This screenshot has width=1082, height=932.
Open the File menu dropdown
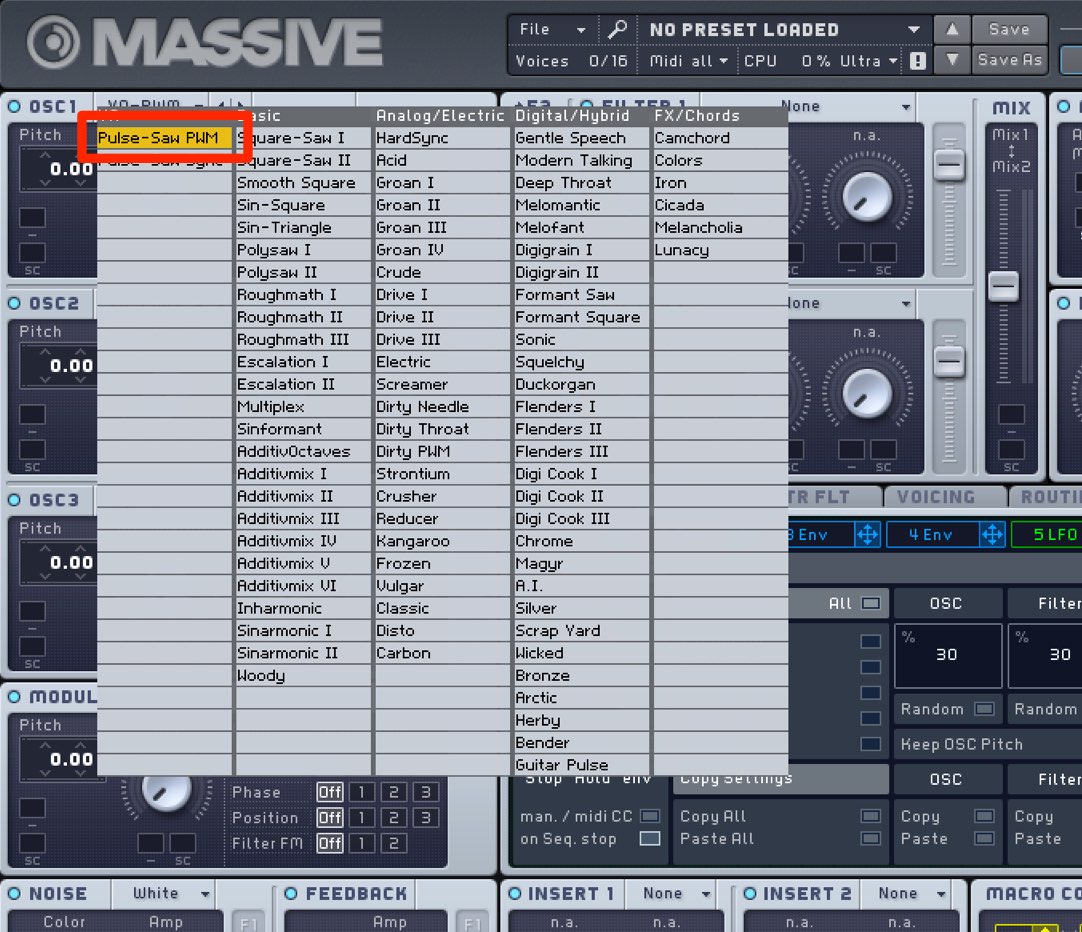552,29
